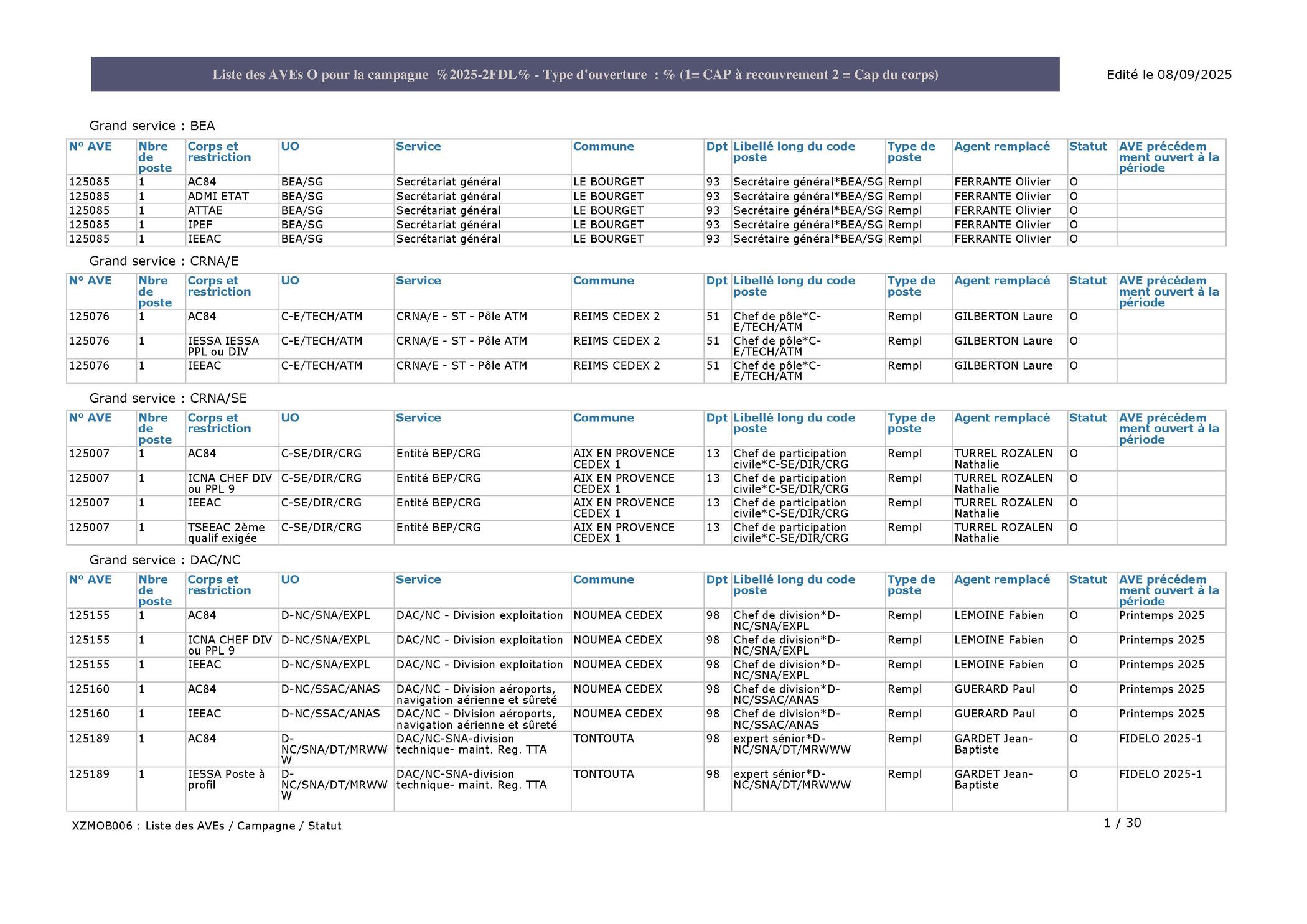1307x924 pixels.
Task: Click the page number '1 / 30'
Action: (x=1122, y=823)
